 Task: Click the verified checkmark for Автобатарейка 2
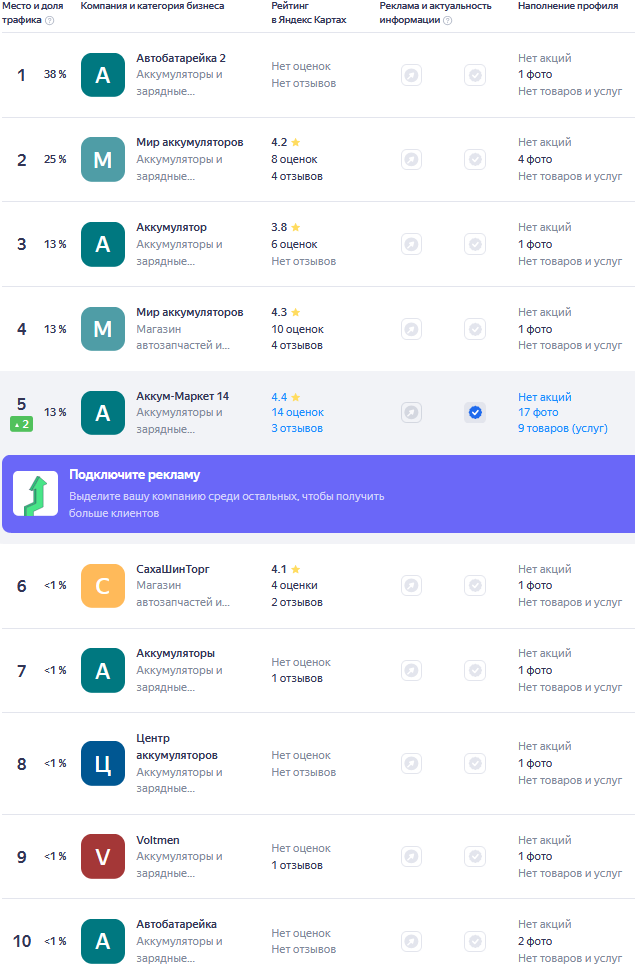coord(475,75)
